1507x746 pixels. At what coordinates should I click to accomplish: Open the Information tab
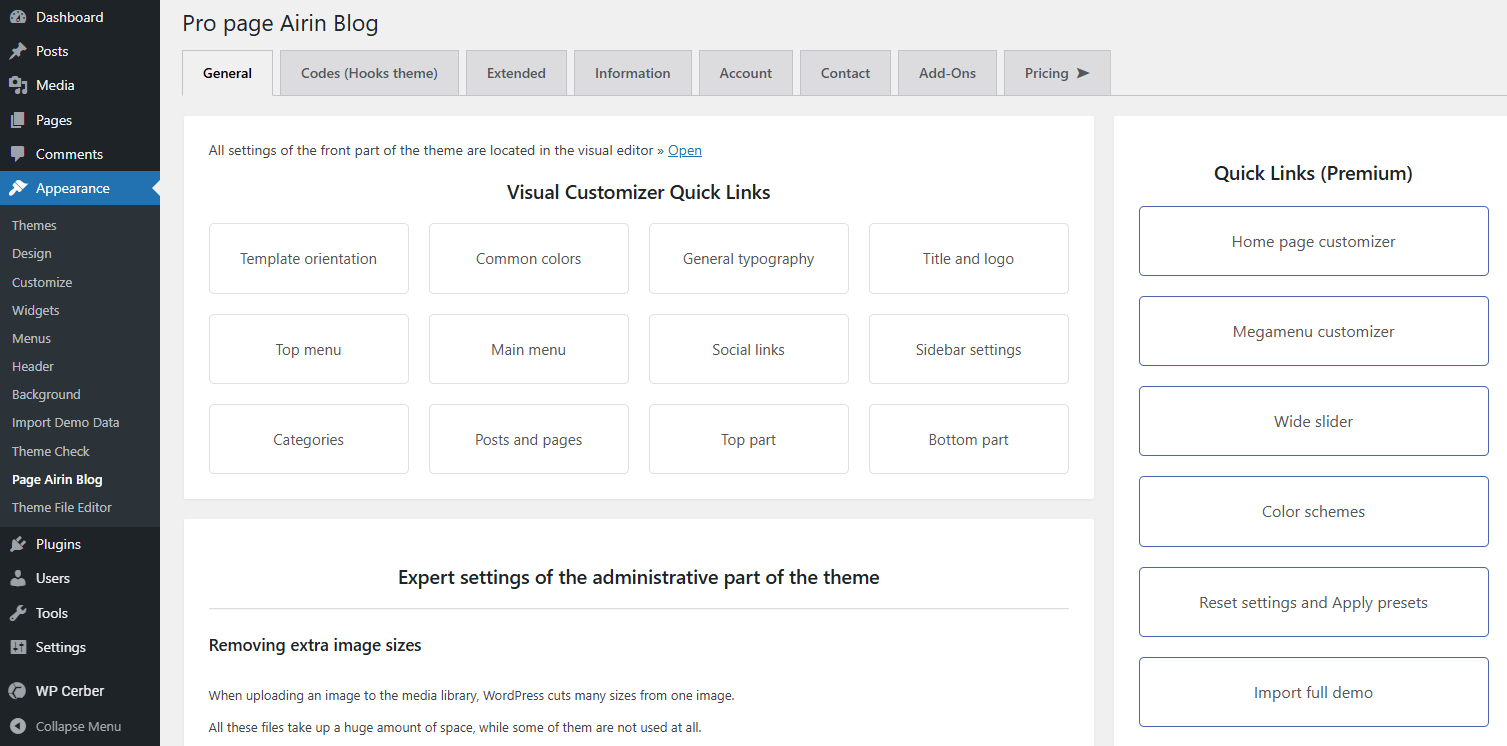[x=633, y=73]
